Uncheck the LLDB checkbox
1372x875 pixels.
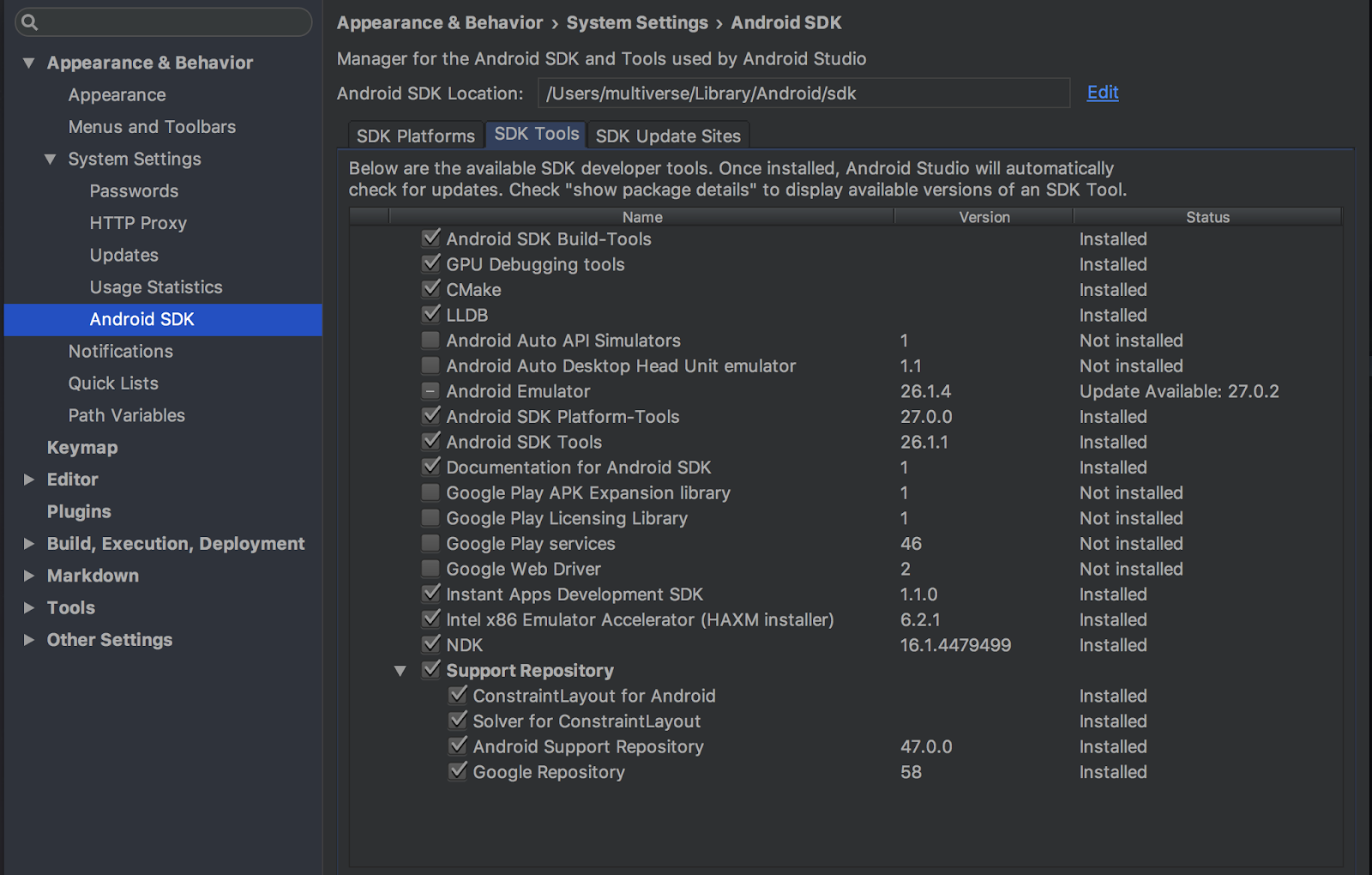tap(431, 314)
